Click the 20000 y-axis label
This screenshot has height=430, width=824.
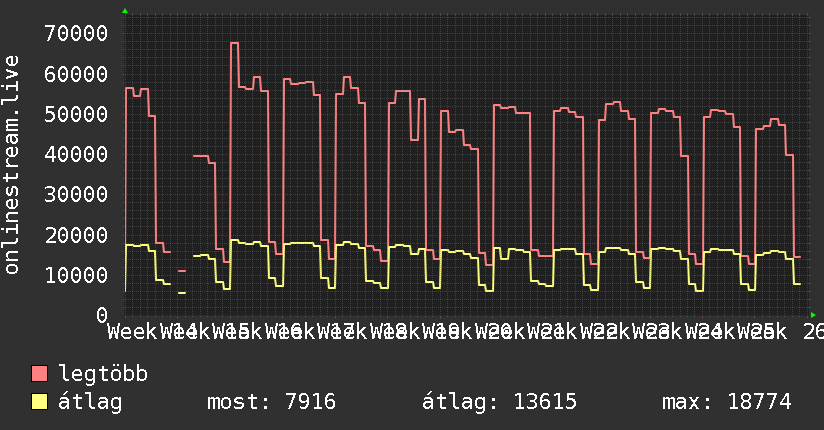point(76,235)
